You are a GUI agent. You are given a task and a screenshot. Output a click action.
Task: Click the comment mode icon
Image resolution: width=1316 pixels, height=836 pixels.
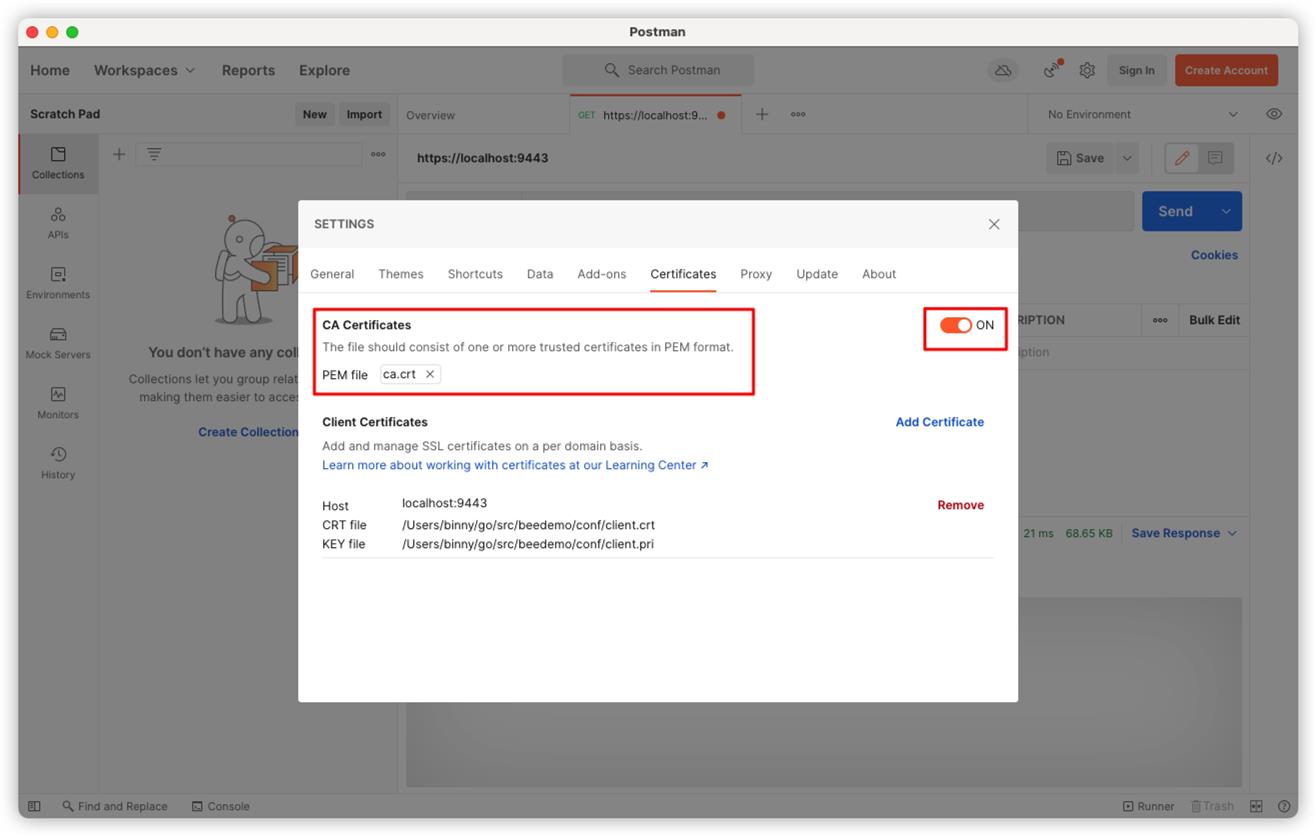point(1215,158)
